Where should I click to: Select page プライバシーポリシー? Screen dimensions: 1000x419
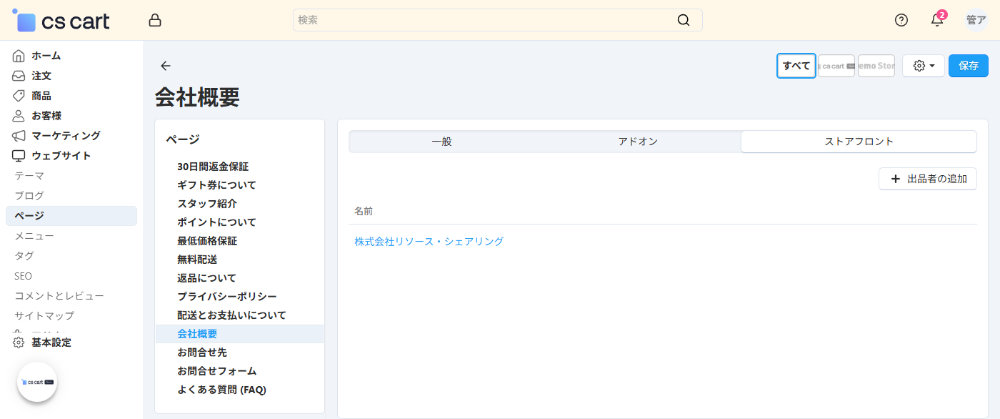227,297
